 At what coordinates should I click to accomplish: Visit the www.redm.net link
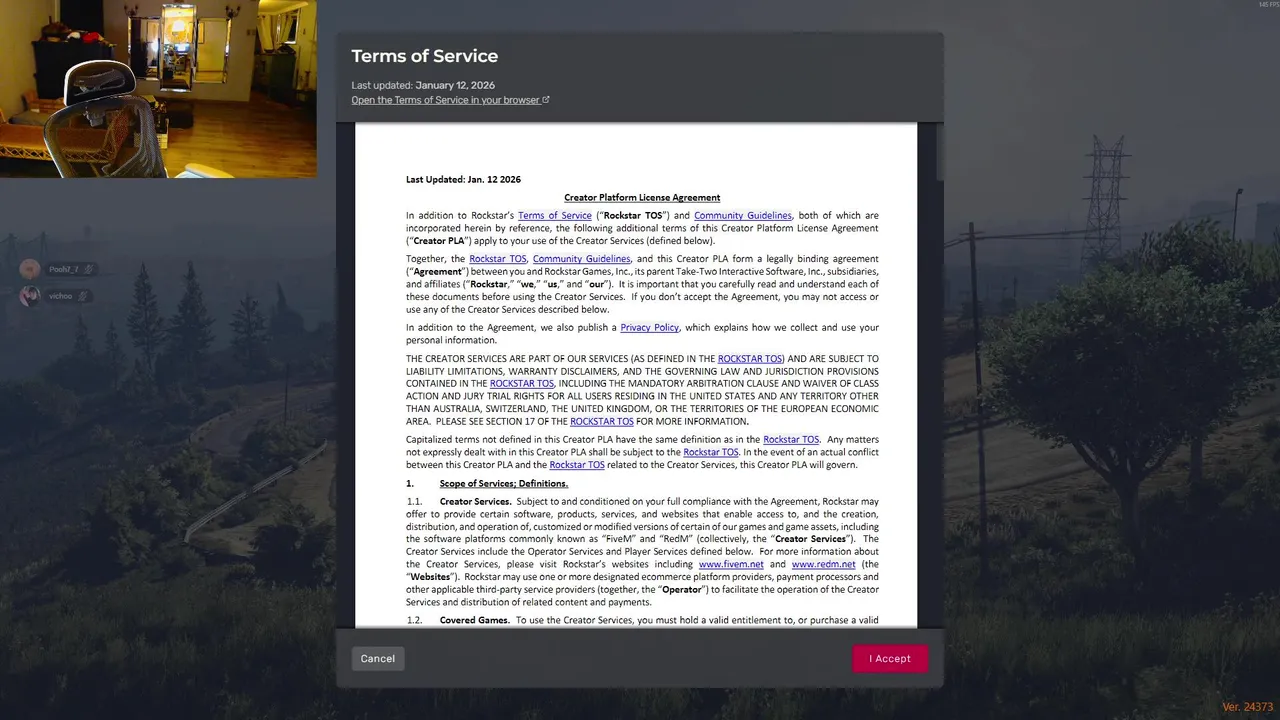[824, 565]
